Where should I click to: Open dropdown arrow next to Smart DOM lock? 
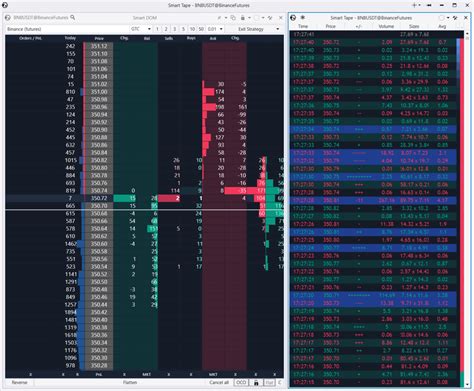click(249, 18)
